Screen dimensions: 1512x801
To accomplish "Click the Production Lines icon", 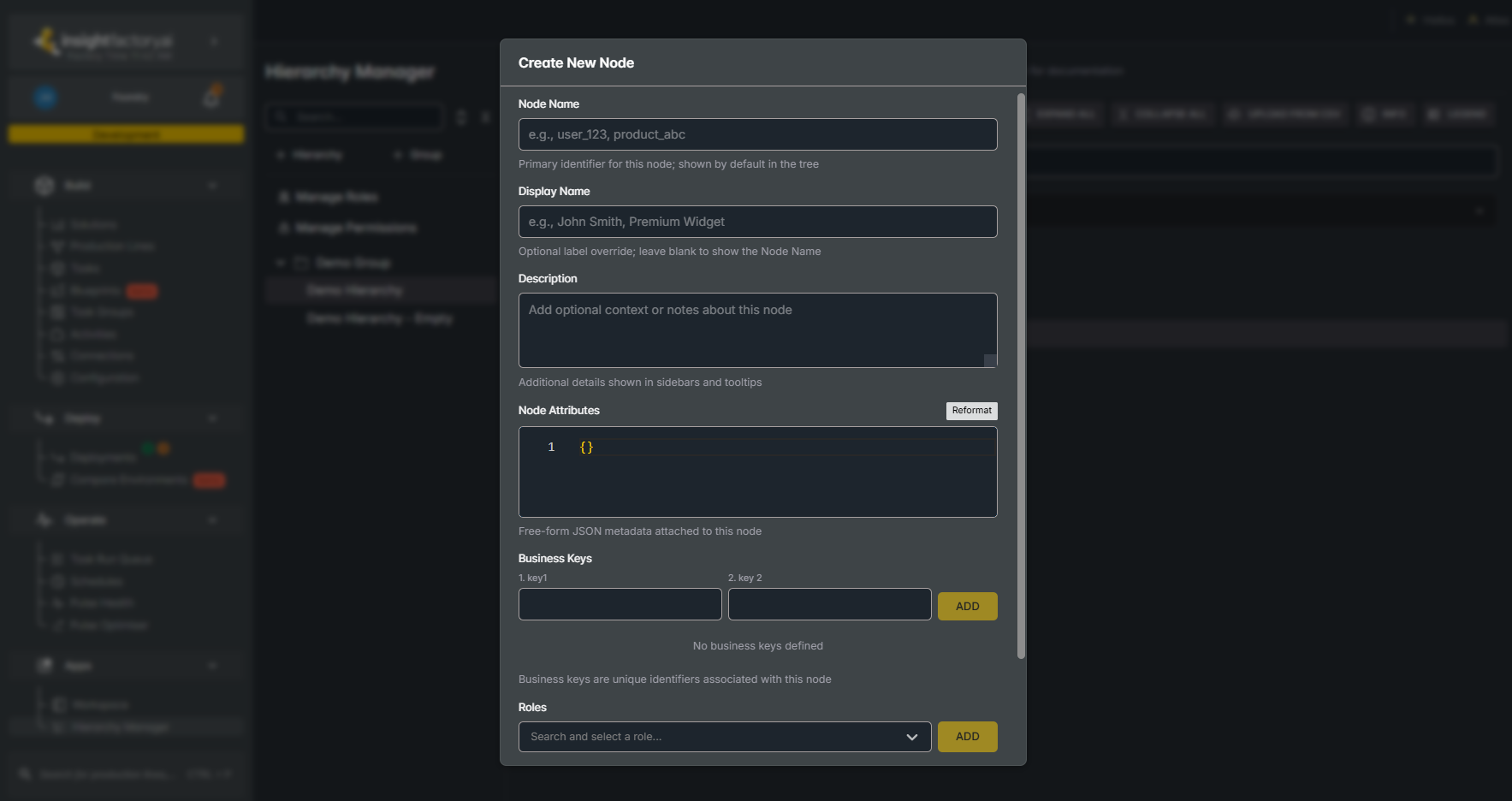I will pyautogui.click(x=58, y=246).
